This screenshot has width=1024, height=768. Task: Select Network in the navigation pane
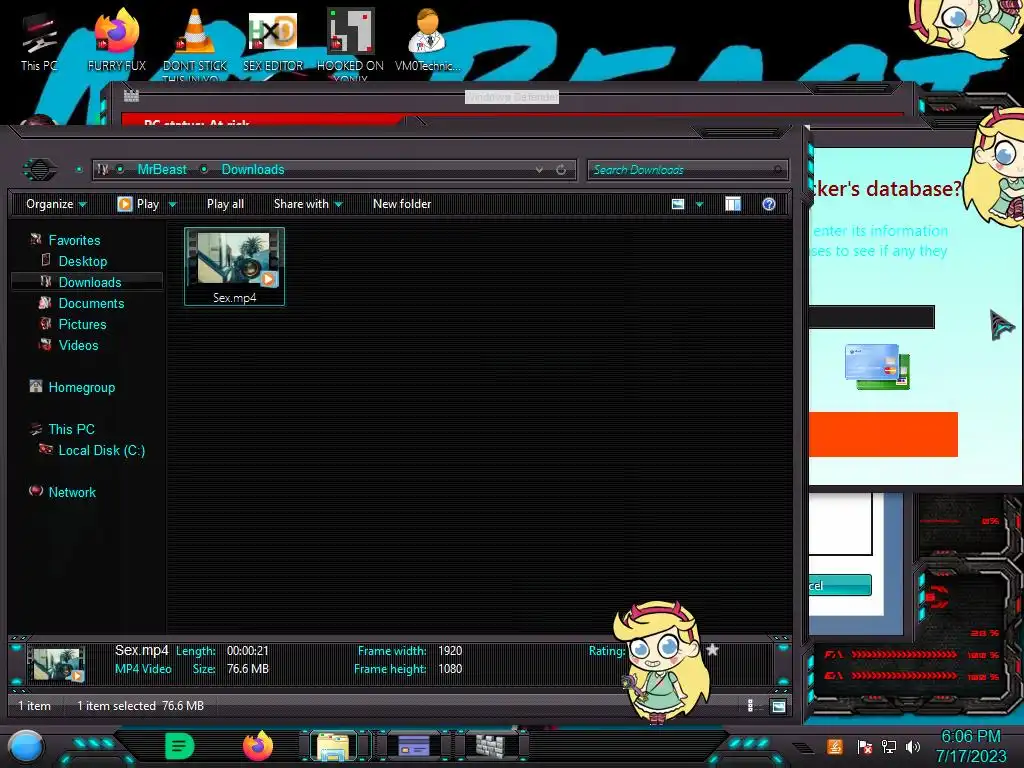click(72, 492)
